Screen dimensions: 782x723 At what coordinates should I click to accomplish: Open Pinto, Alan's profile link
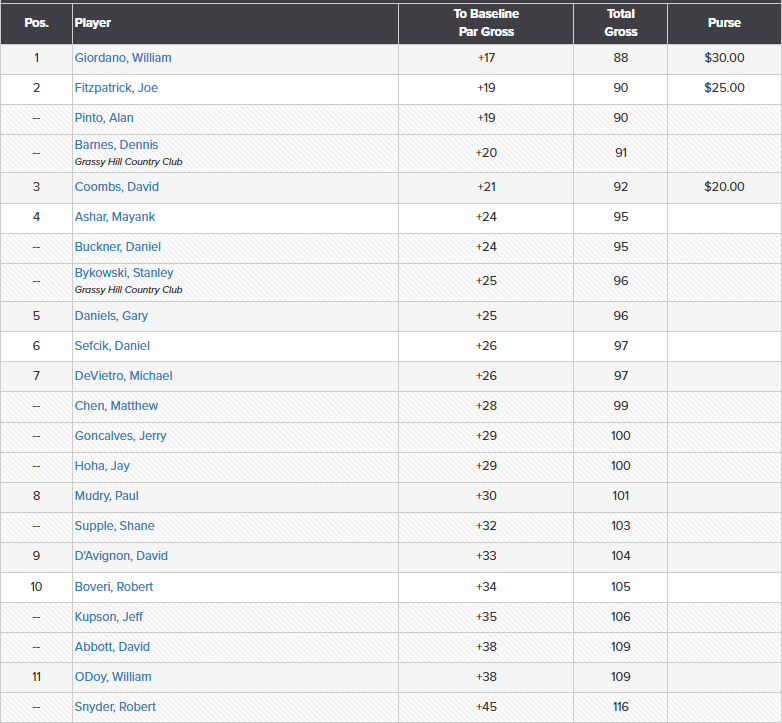click(104, 118)
